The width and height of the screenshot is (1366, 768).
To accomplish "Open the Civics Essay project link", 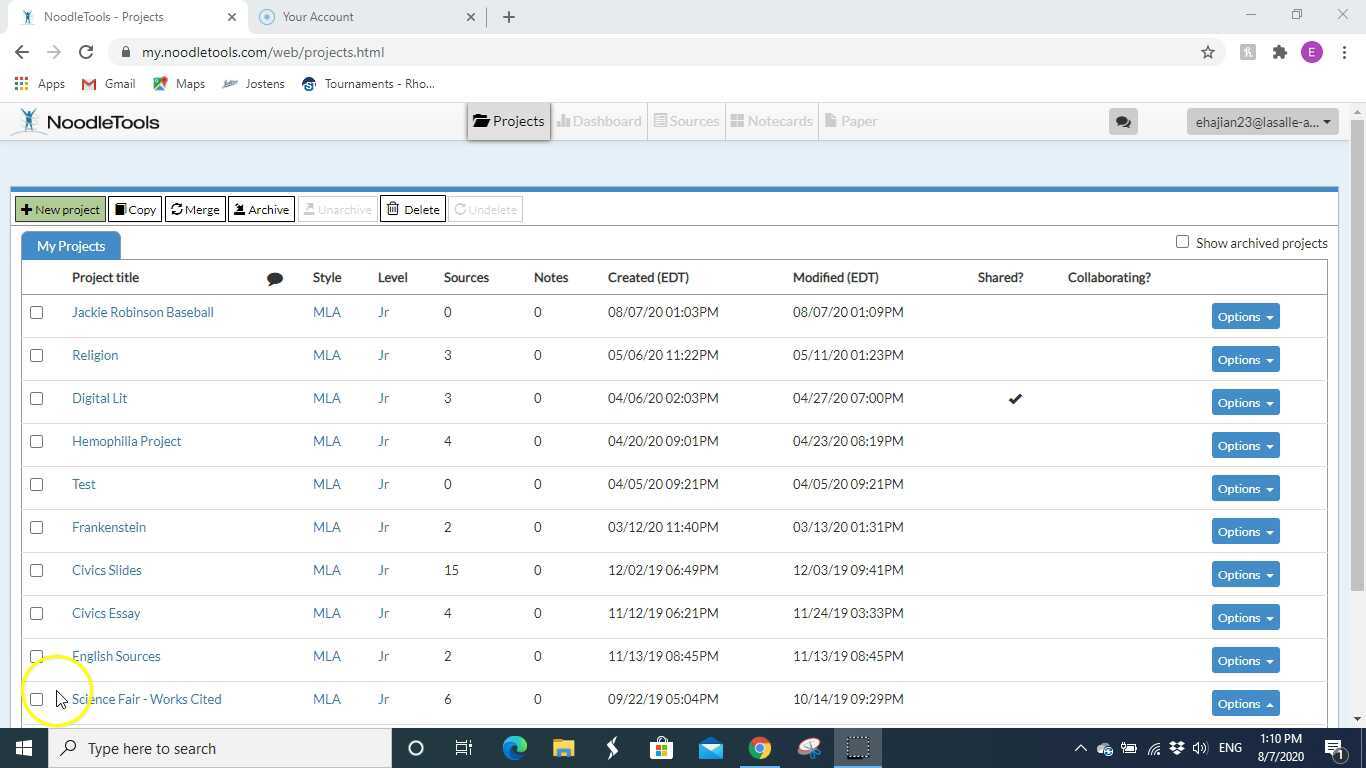I will coord(106,613).
